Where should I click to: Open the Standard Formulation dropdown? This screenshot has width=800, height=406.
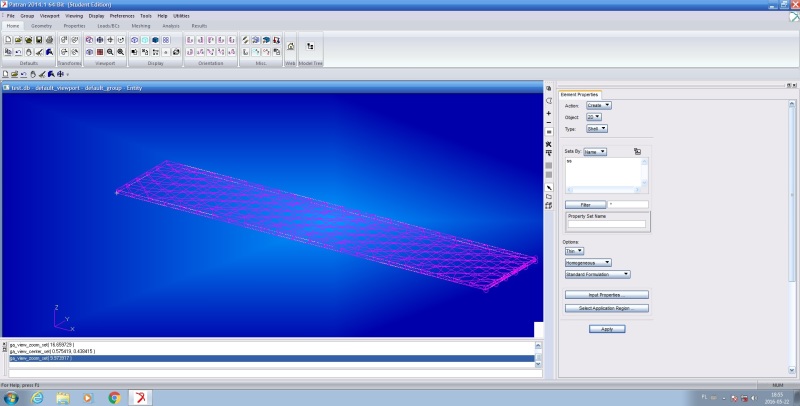(x=597, y=274)
